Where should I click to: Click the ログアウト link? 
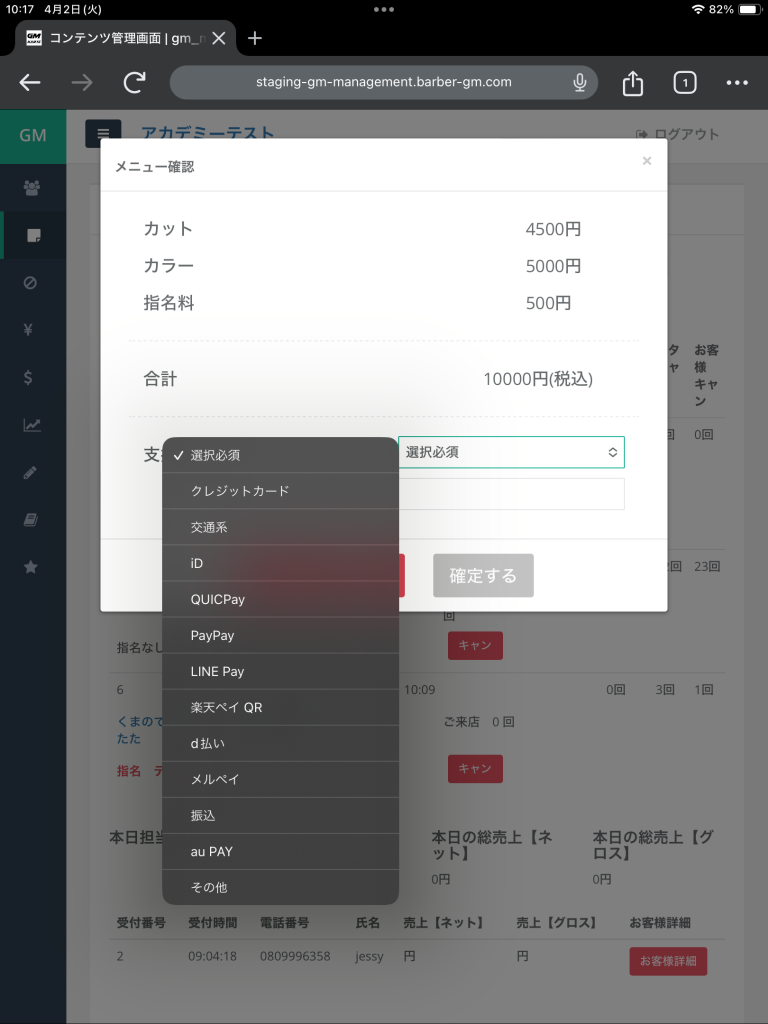pyautogui.click(x=677, y=135)
